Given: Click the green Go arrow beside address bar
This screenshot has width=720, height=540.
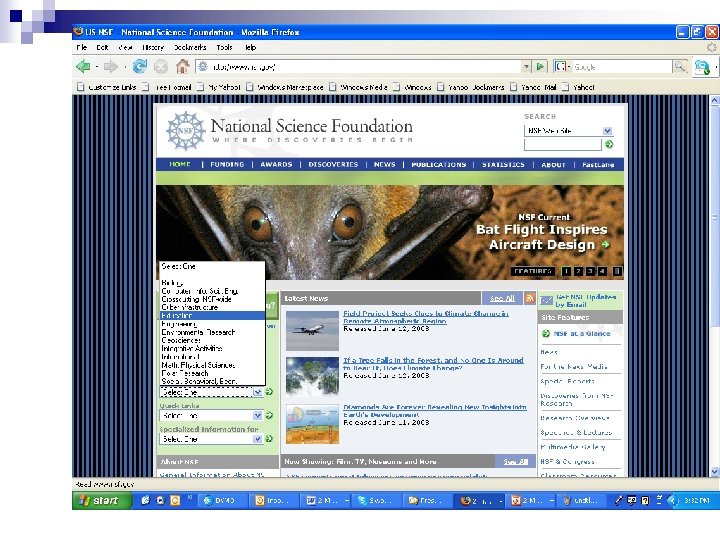Looking at the screenshot, I should pyautogui.click(x=540, y=67).
